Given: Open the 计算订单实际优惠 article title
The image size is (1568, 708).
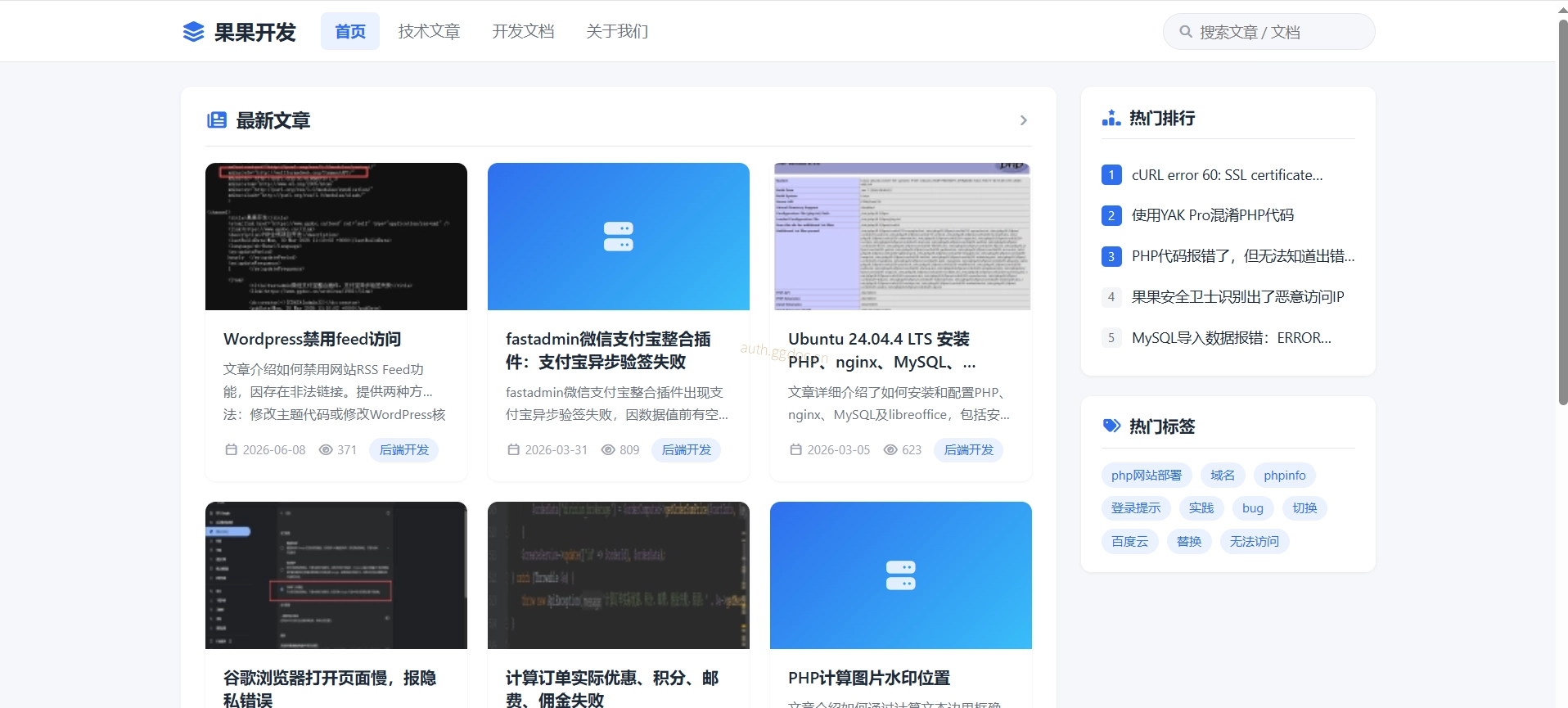Looking at the screenshot, I should [612, 688].
